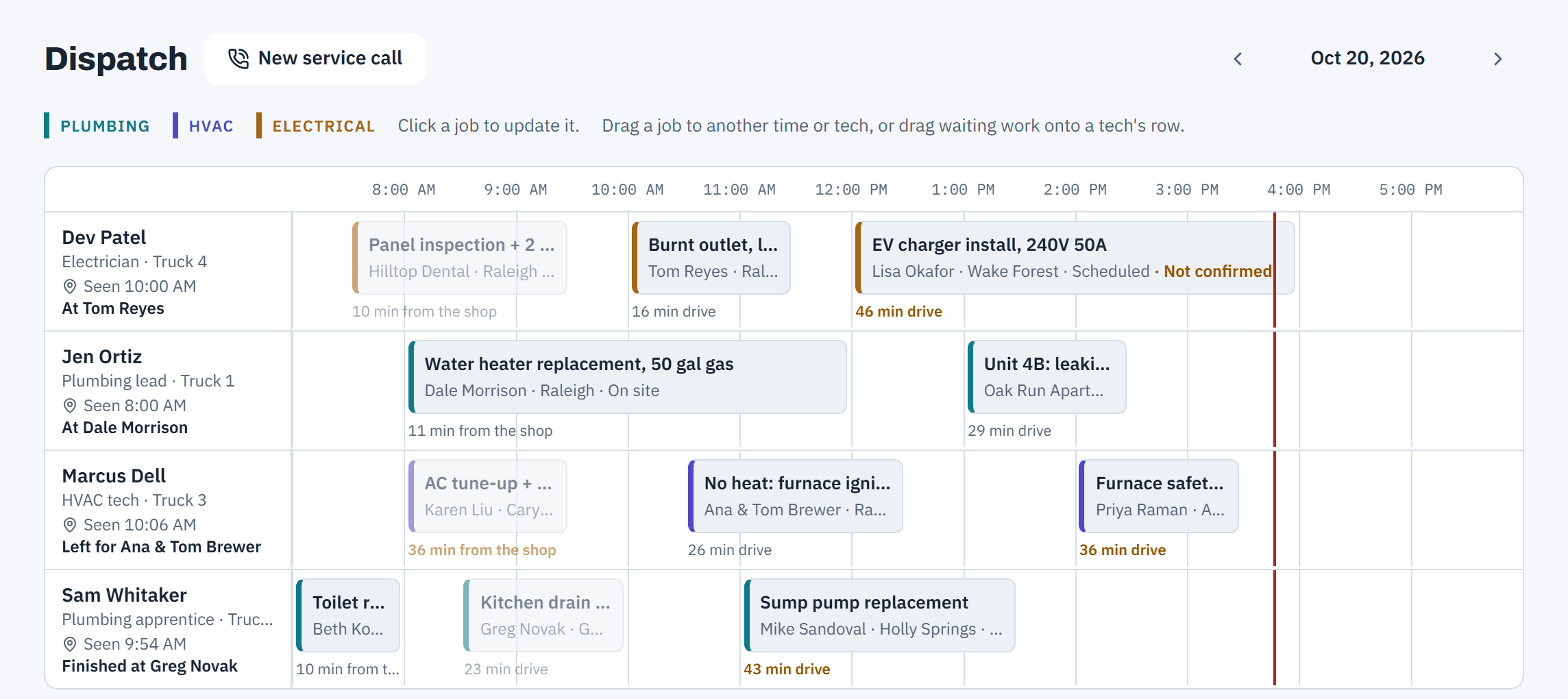Select technician Sam Whitaker
The width and height of the screenshot is (1568, 699).
click(124, 596)
